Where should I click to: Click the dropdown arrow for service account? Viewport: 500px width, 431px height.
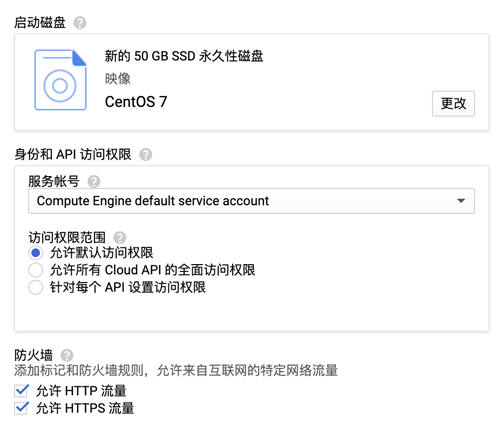[x=461, y=201]
